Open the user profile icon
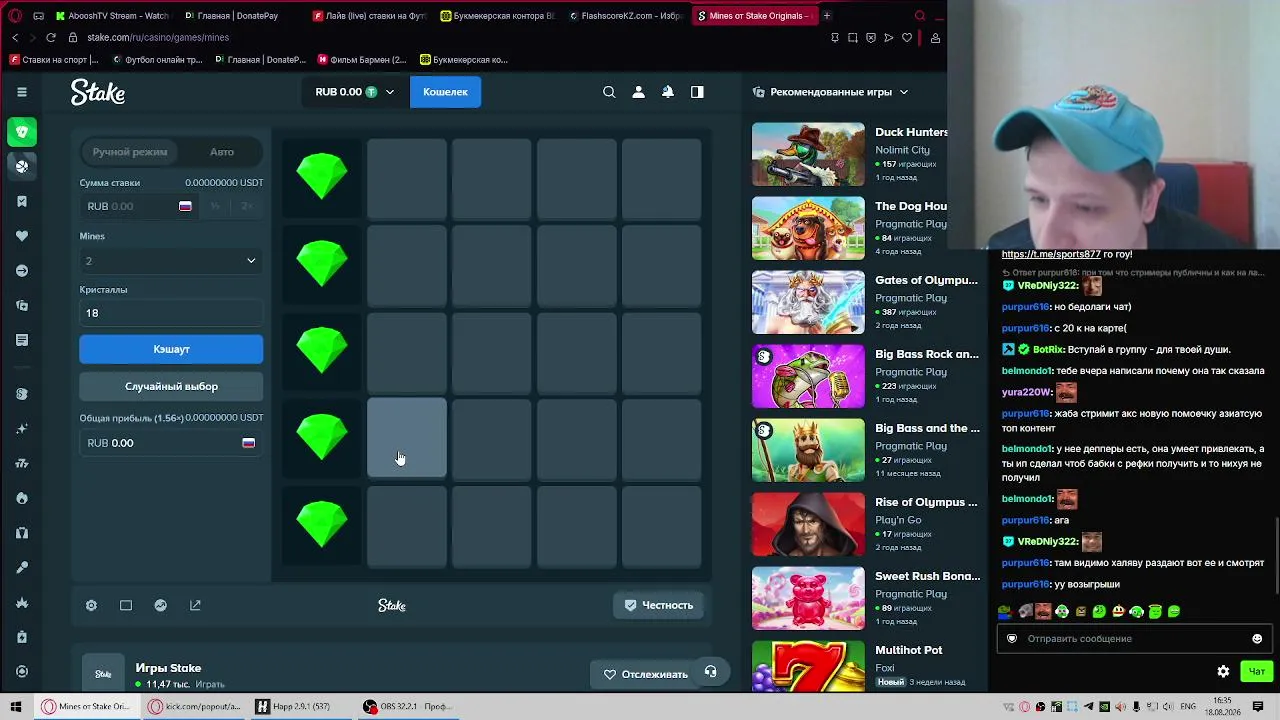 click(638, 92)
